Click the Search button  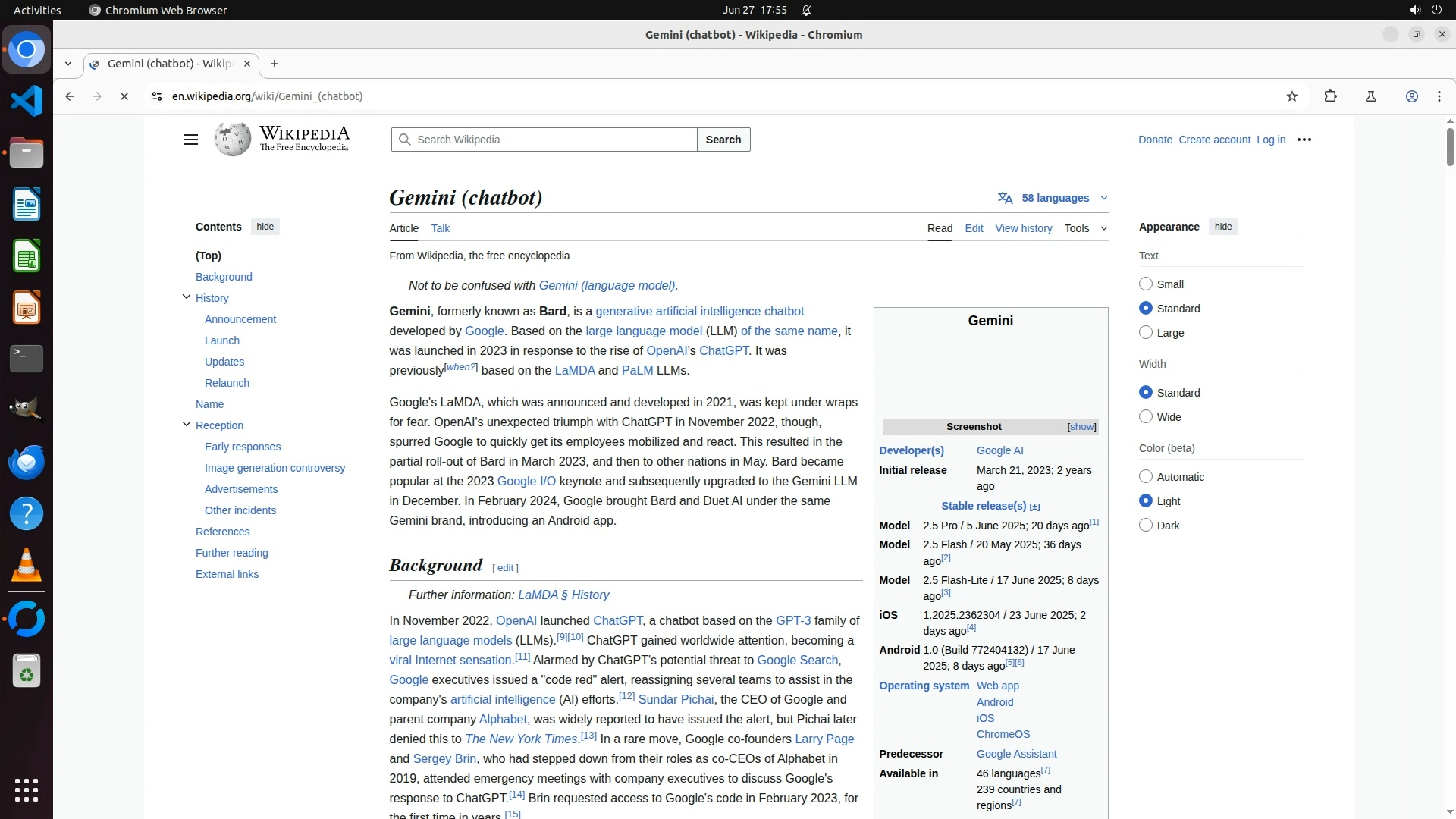723,140
